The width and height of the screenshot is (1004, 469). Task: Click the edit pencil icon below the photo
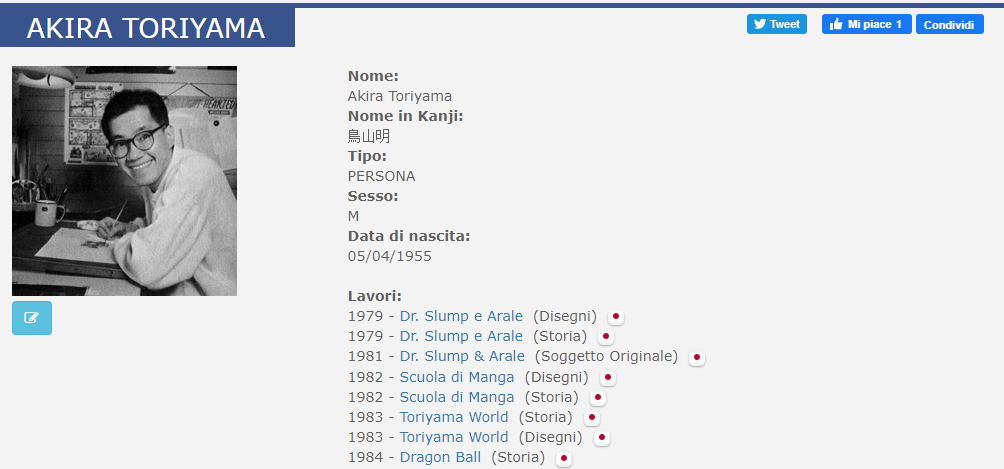[32, 318]
